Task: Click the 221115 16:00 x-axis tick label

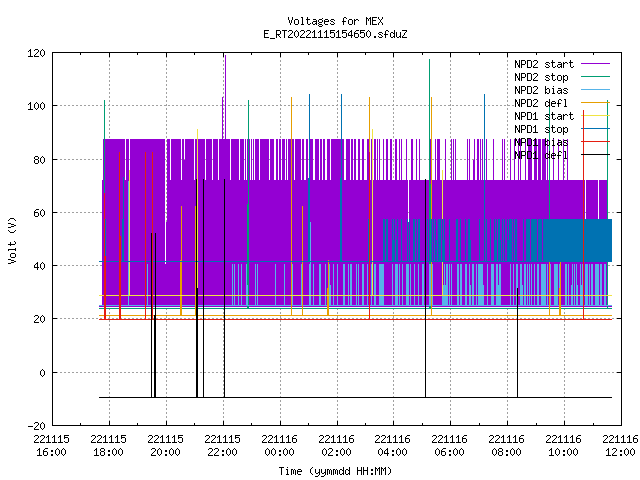Action: coord(51,446)
